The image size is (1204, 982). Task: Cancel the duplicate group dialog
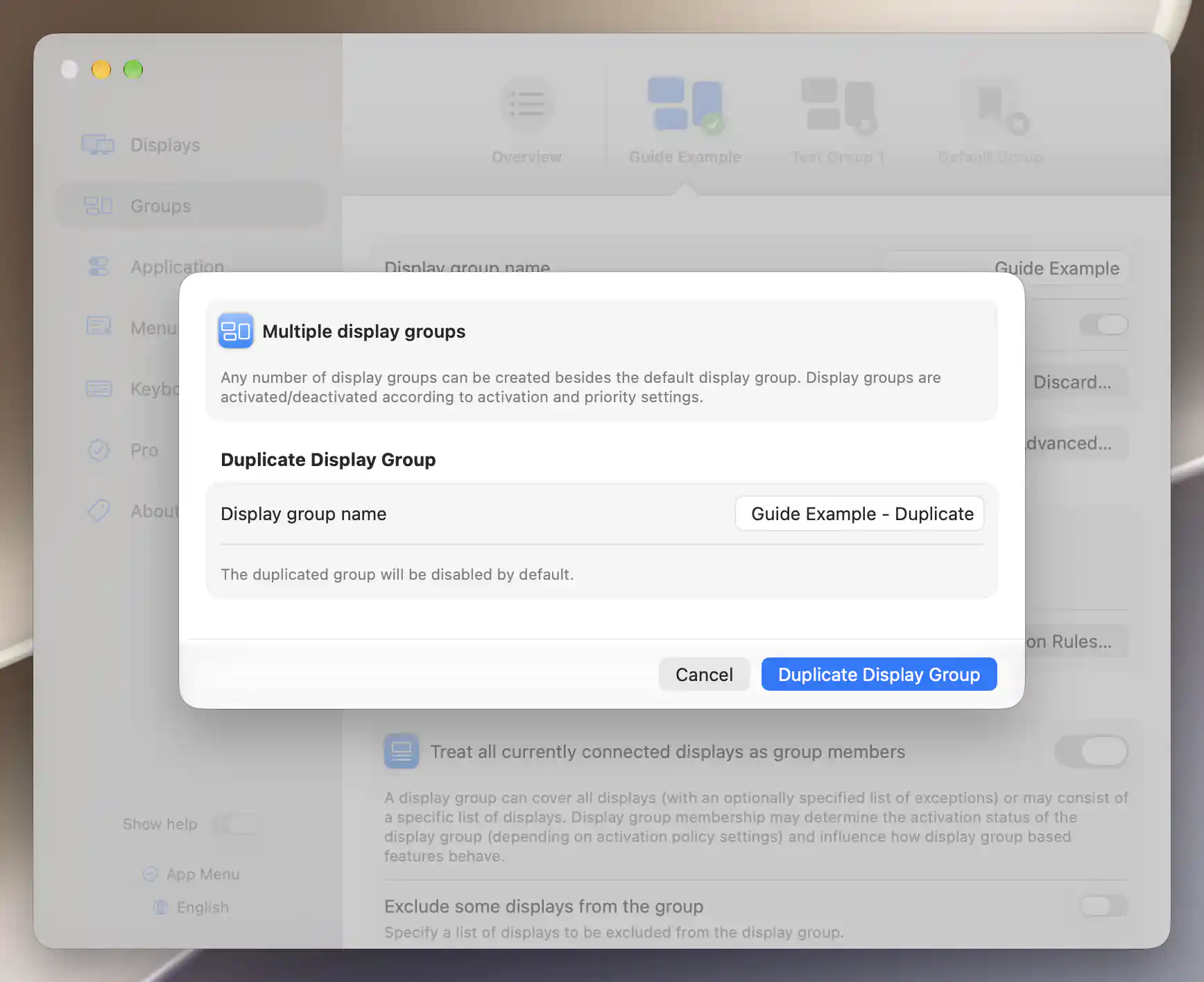(x=704, y=674)
